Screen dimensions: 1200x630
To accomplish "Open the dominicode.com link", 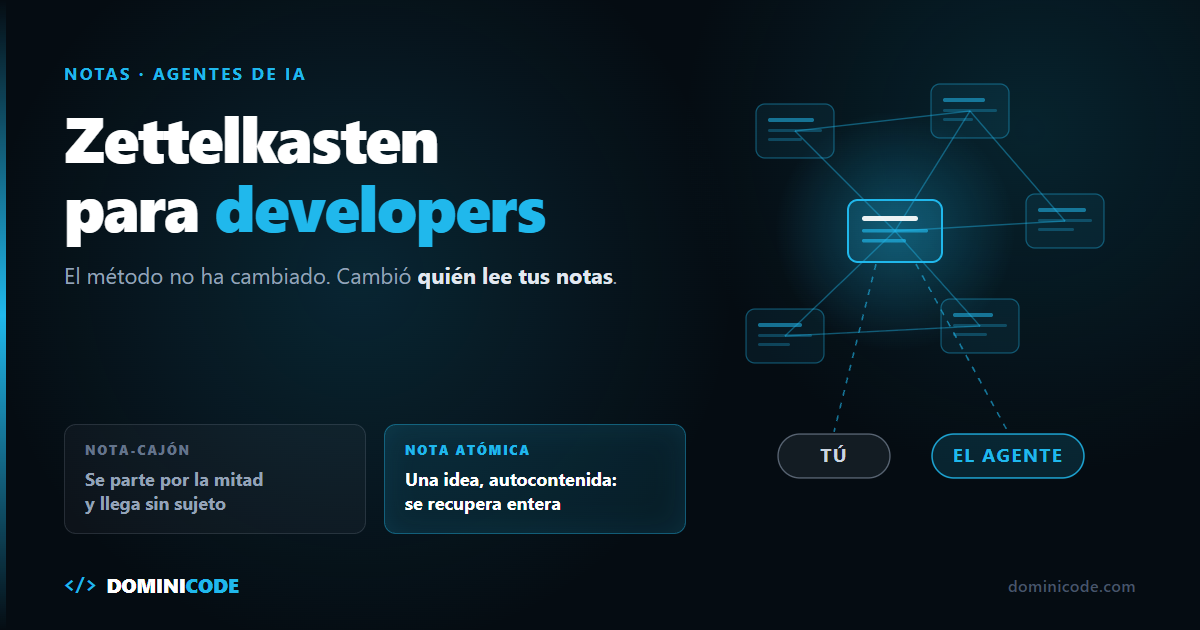I will (1072, 587).
